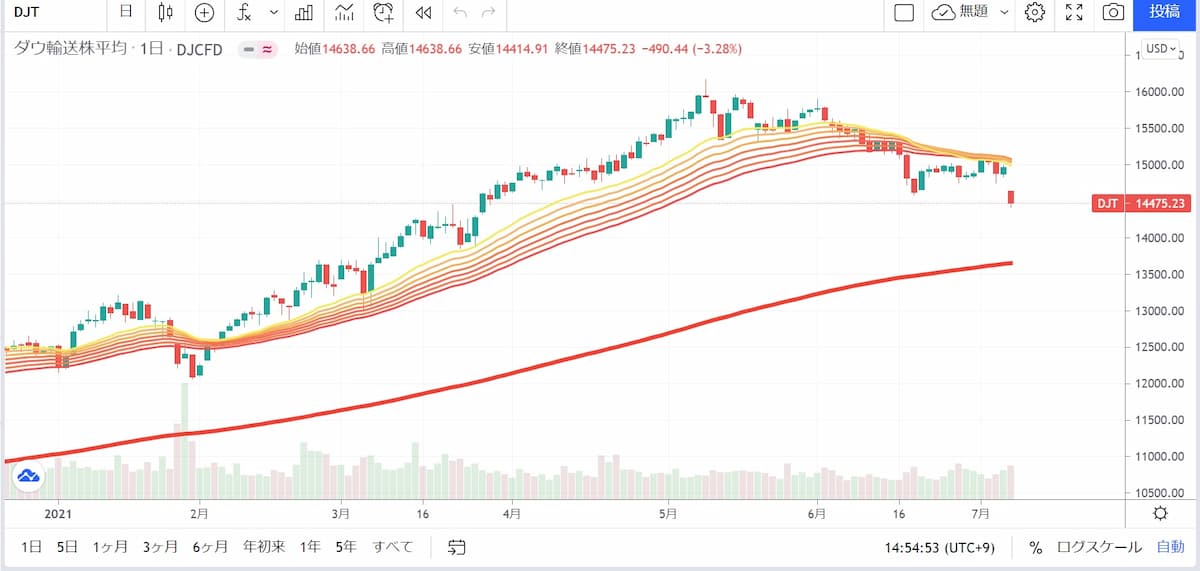Click the compare or add symbol icon
Image resolution: width=1200 pixels, height=571 pixels.
pos(204,12)
